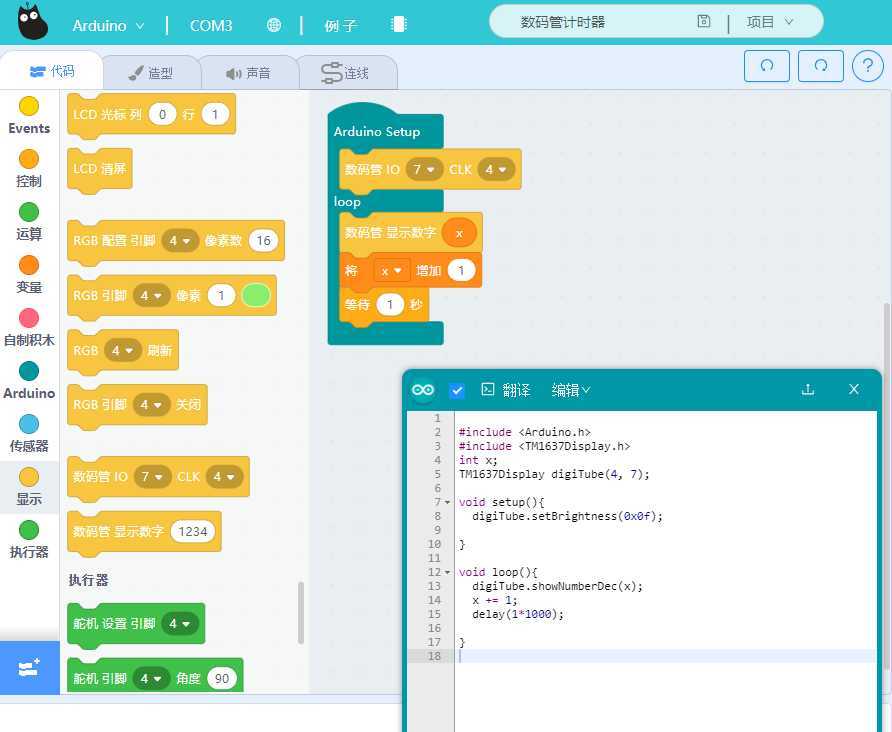This screenshot has height=732, width=892.
Task: Select the Arduino block category
Action: 29,381
